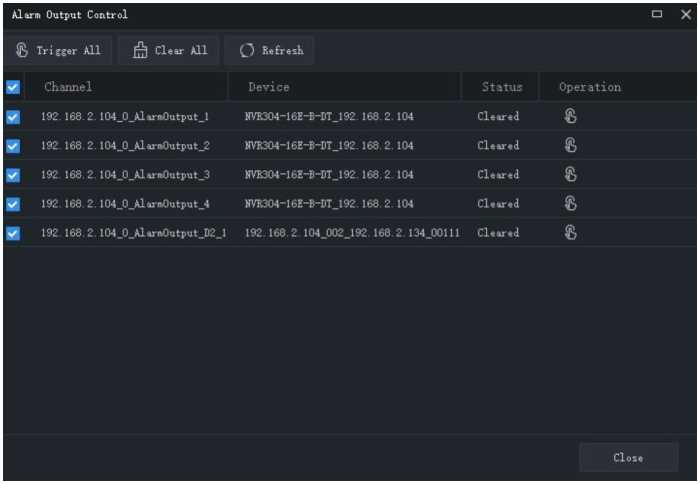This screenshot has height=484, width=700.
Task: Sort by the Device column header
Action: click(x=269, y=87)
